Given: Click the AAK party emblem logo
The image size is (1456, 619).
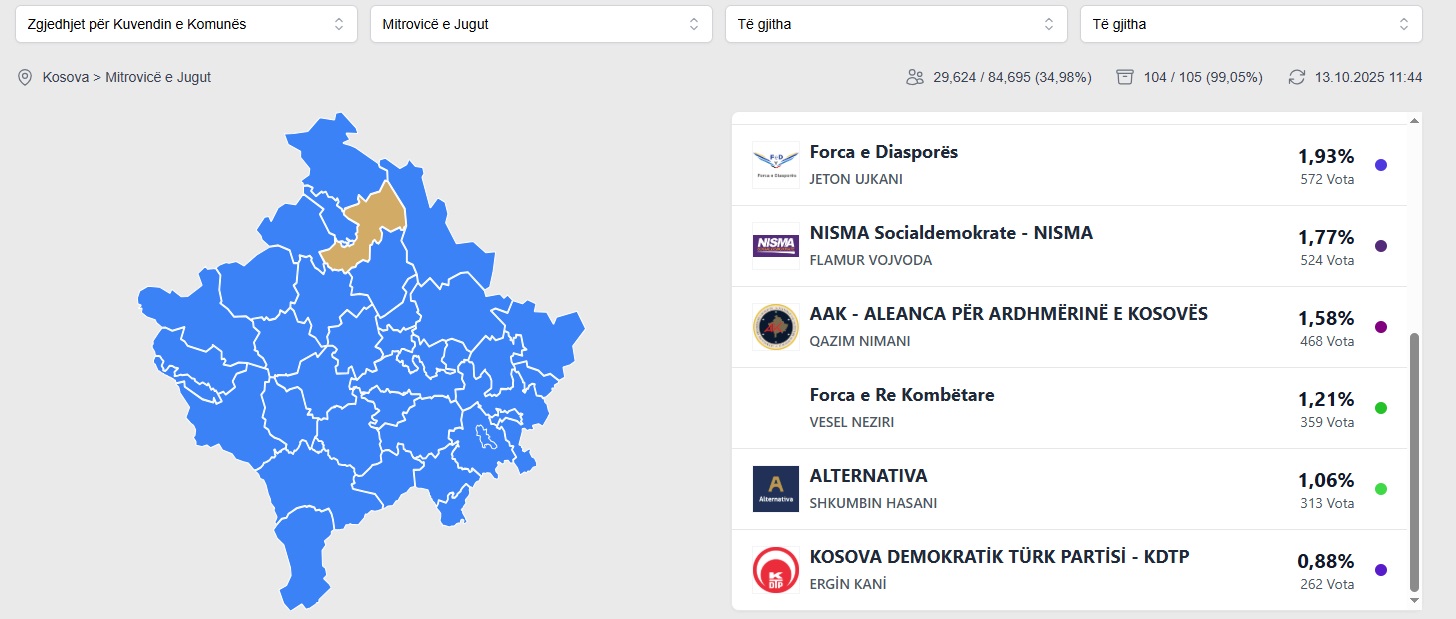Looking at the screenshot, I should point(776,327).
